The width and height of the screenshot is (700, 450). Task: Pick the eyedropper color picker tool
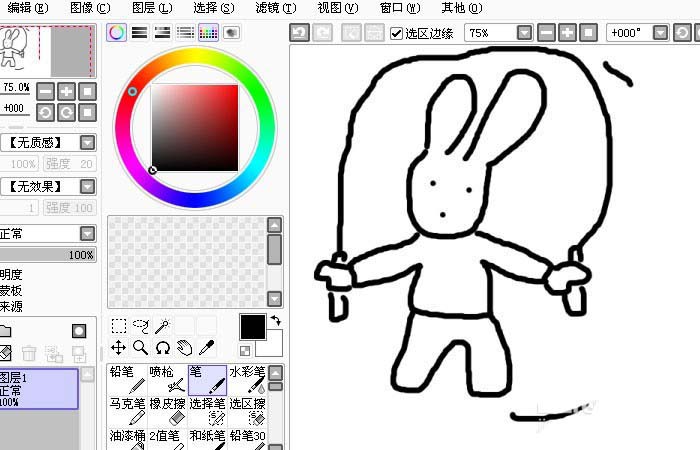206,347
